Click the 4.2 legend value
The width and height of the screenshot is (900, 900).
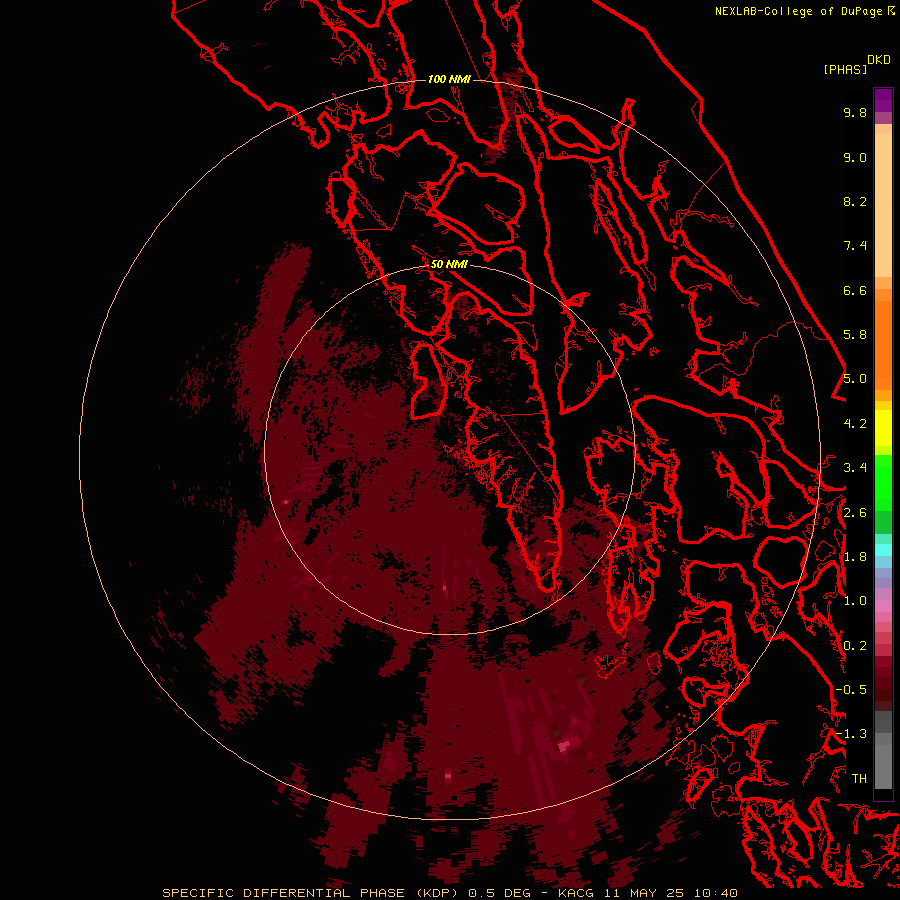click(x=855, y=424)
